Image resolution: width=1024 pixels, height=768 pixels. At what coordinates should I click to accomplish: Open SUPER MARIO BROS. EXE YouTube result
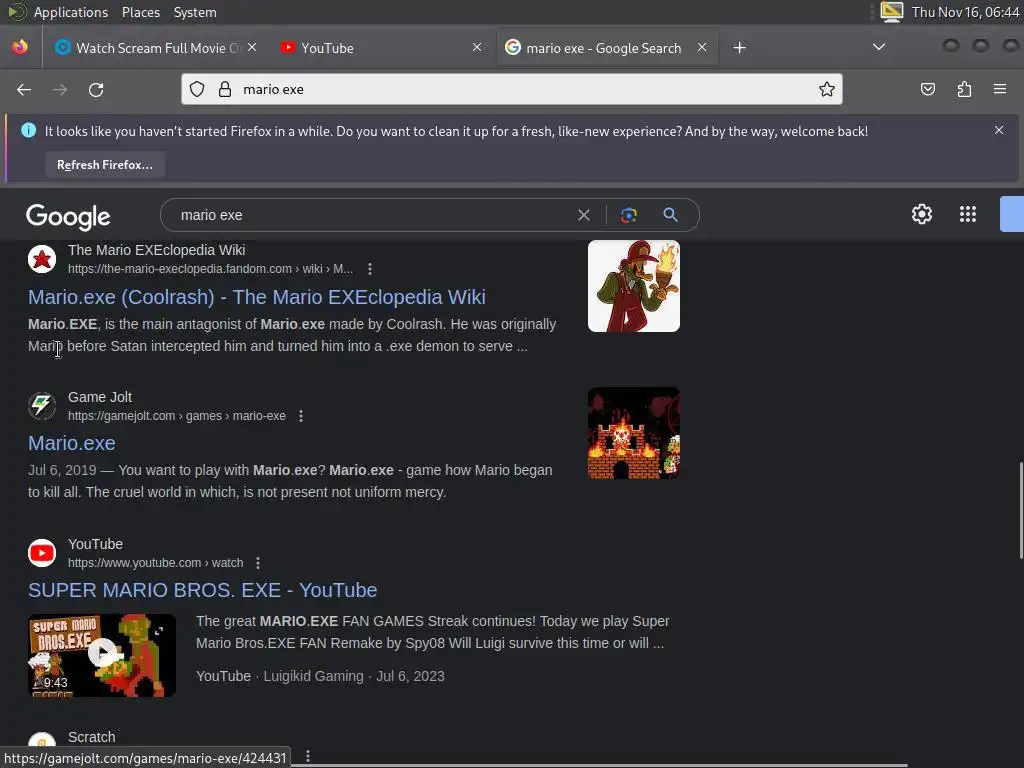pyautogui.click(x=202, y=590)
